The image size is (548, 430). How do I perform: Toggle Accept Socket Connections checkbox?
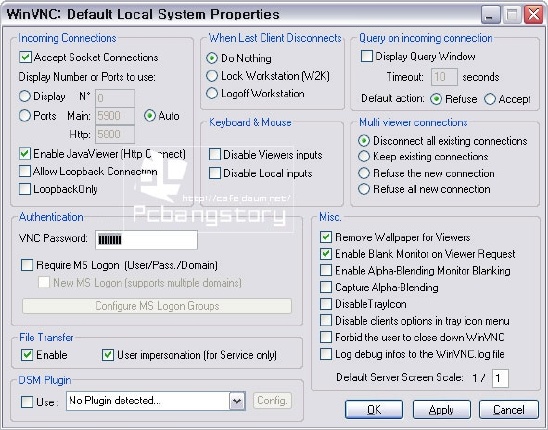25,57
